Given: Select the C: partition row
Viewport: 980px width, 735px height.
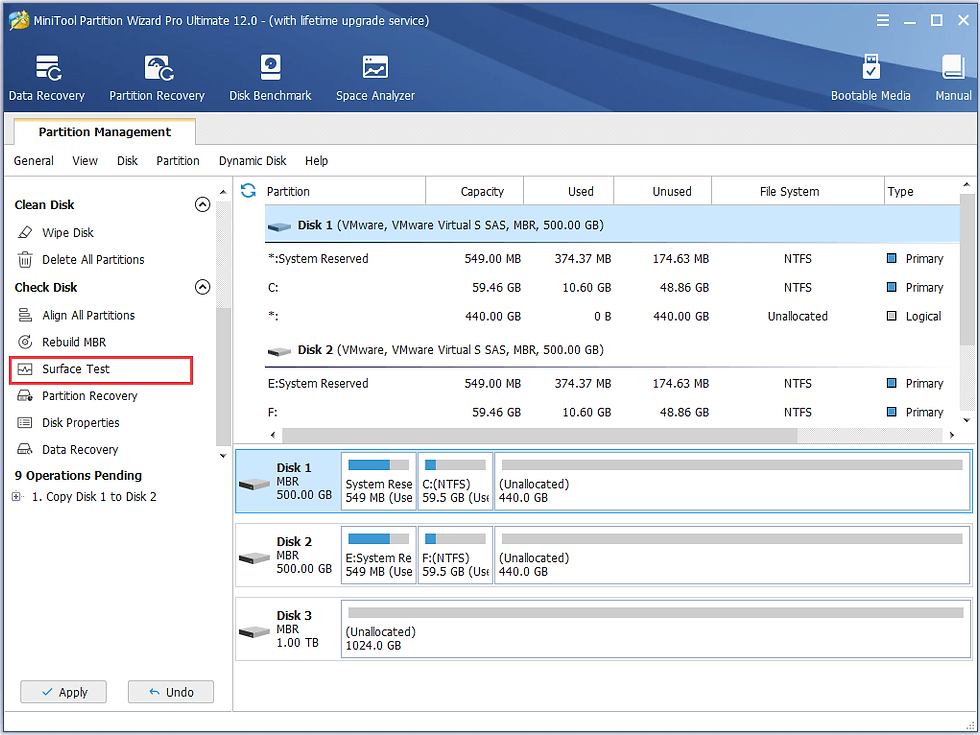Looking at the screenshot, I should (612, 288).
